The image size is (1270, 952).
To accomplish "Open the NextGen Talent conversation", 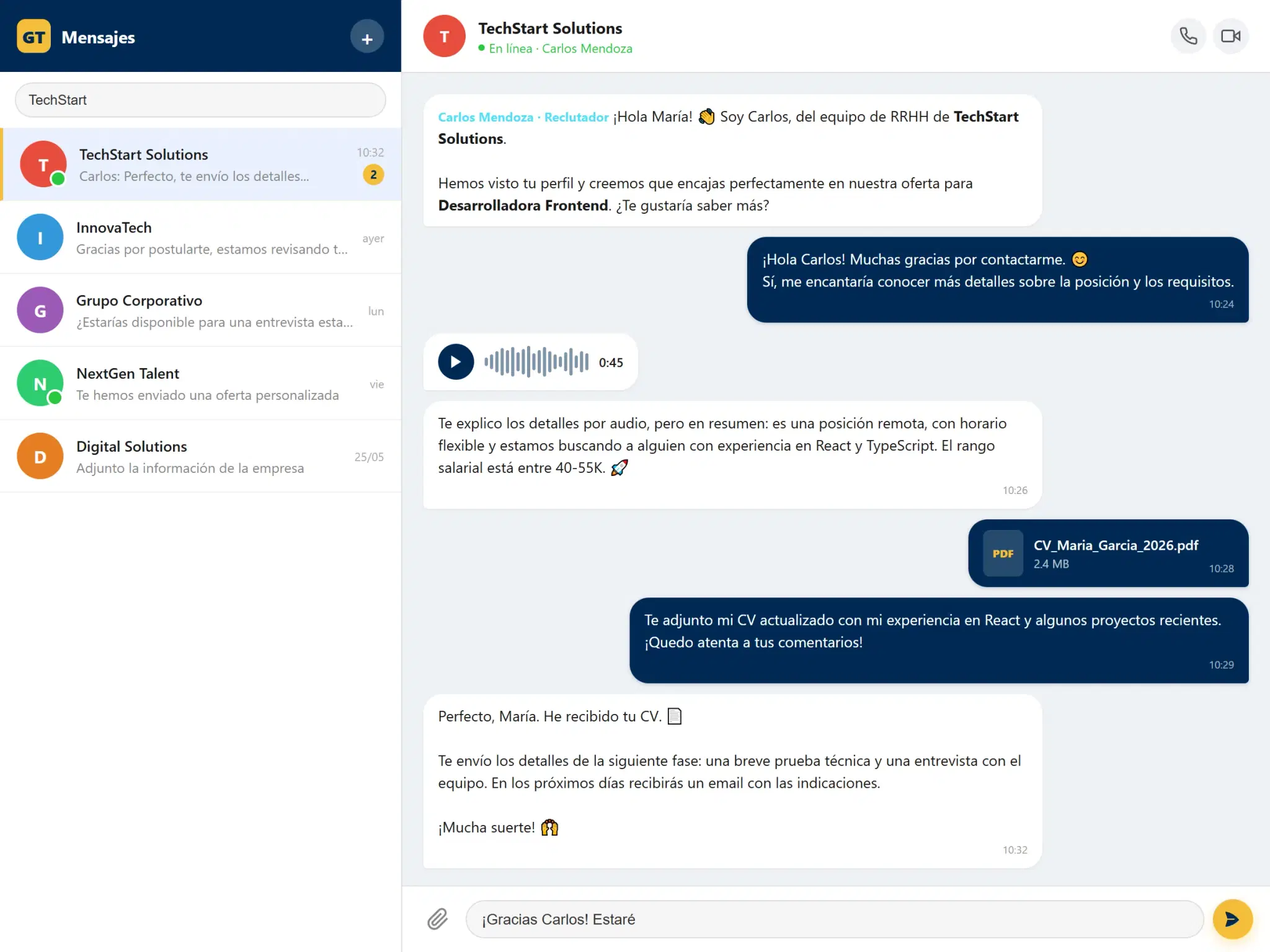I will (x=200, y=383).
